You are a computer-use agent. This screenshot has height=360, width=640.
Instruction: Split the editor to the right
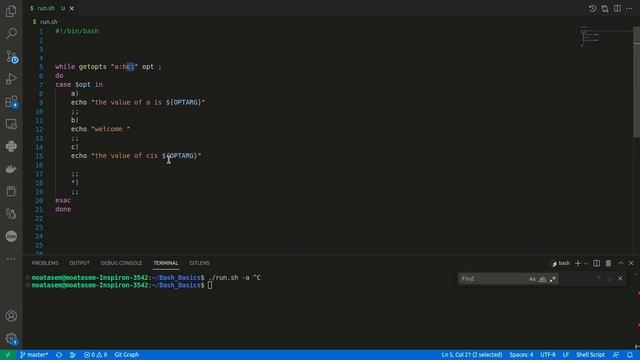click(x=617, y=9)
